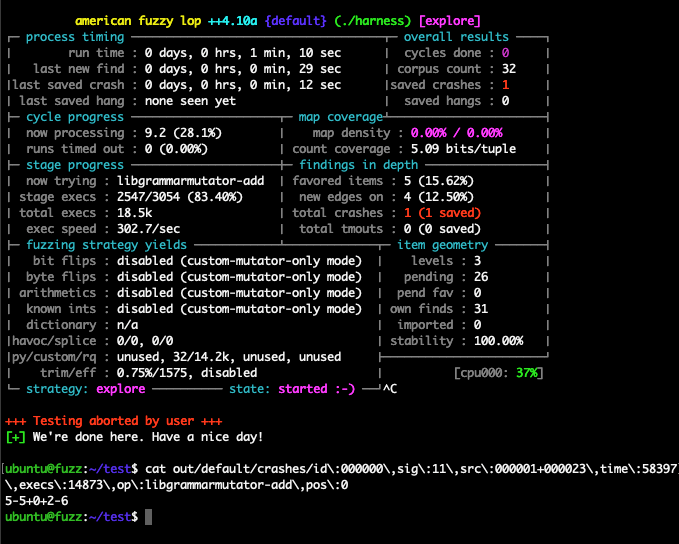Select run time value '1 min, 10 sec'
679x544 pixels.
295,53
